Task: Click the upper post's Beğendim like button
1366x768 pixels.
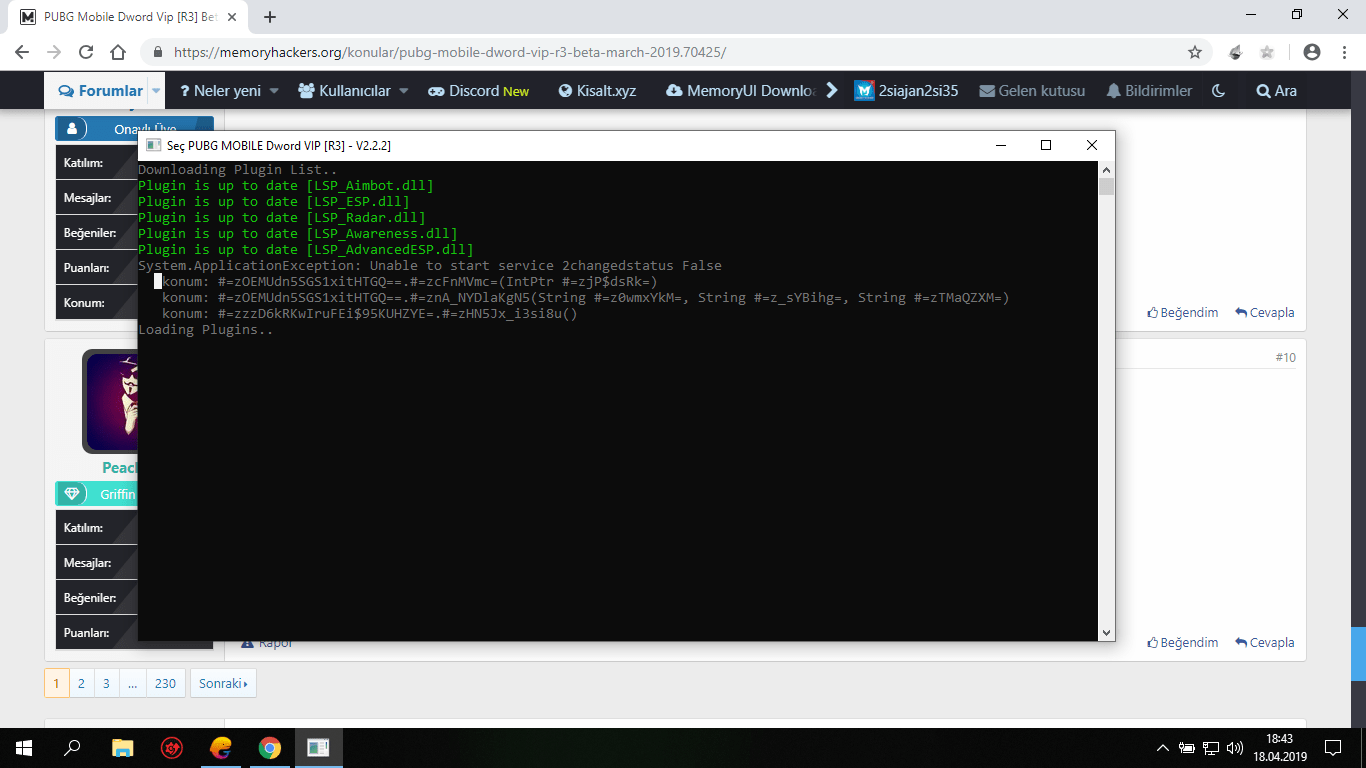Action: coord(1182,313)
